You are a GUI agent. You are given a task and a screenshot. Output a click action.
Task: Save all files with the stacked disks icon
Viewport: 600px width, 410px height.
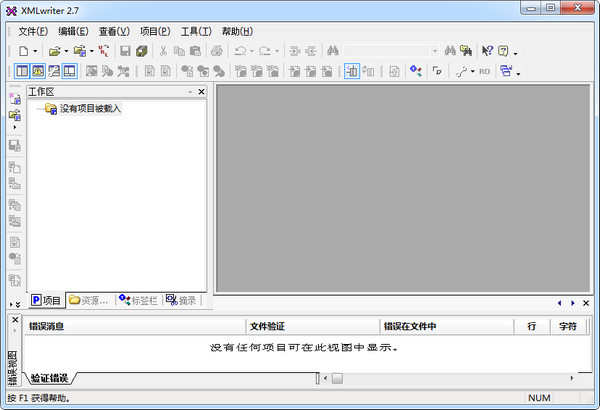[142, 51]
